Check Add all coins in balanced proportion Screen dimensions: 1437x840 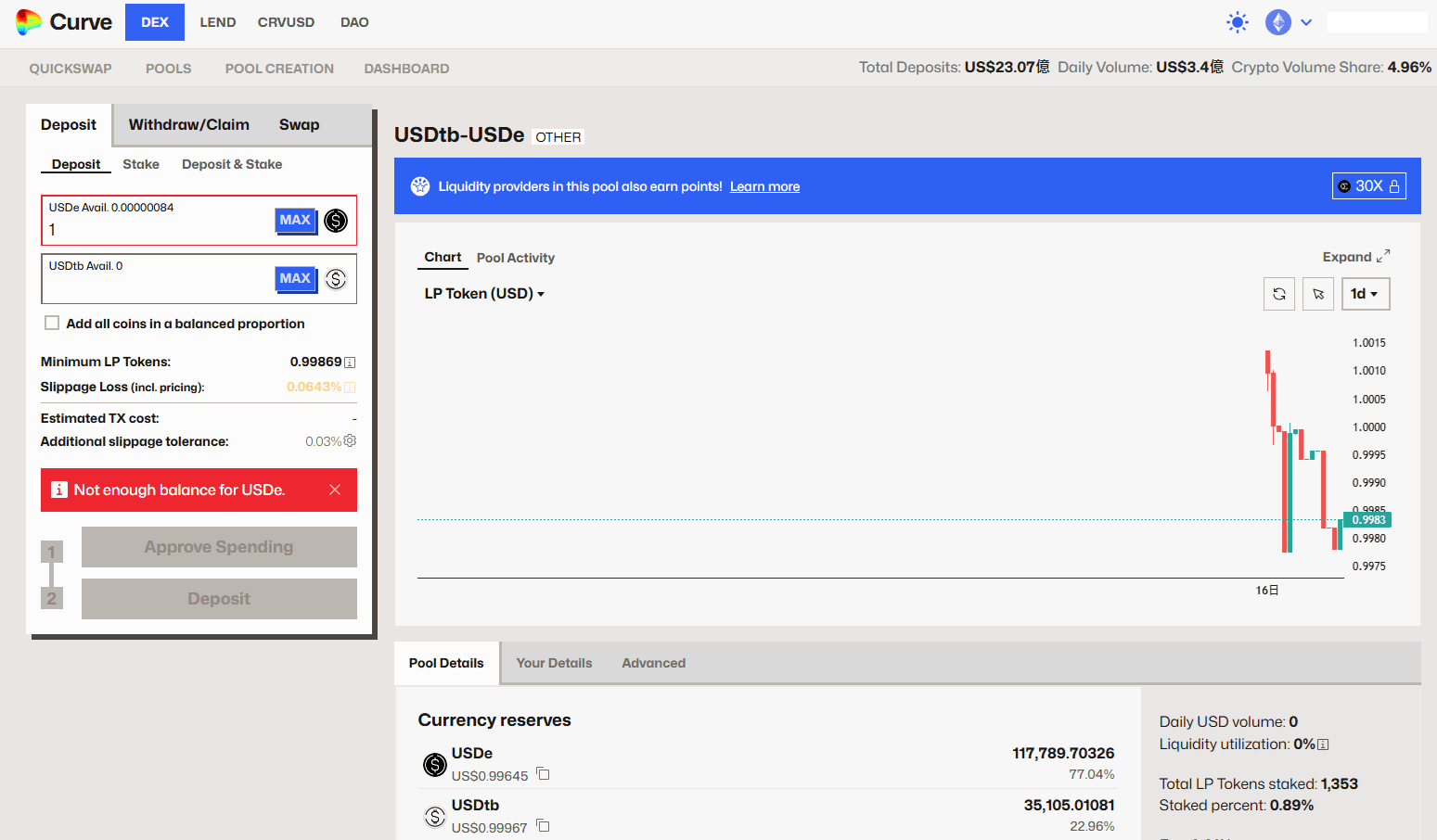52,324
